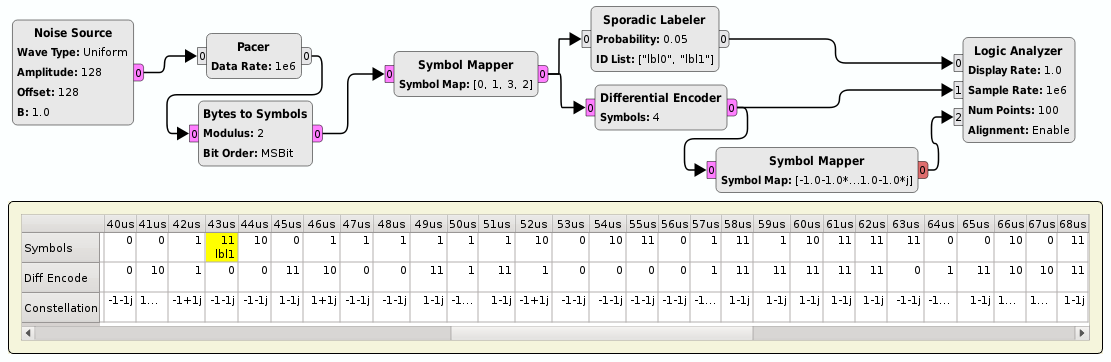The height and width of the screenshot is (362, 1111).
Task: Click the 47us column header
Action: point(357,224)
